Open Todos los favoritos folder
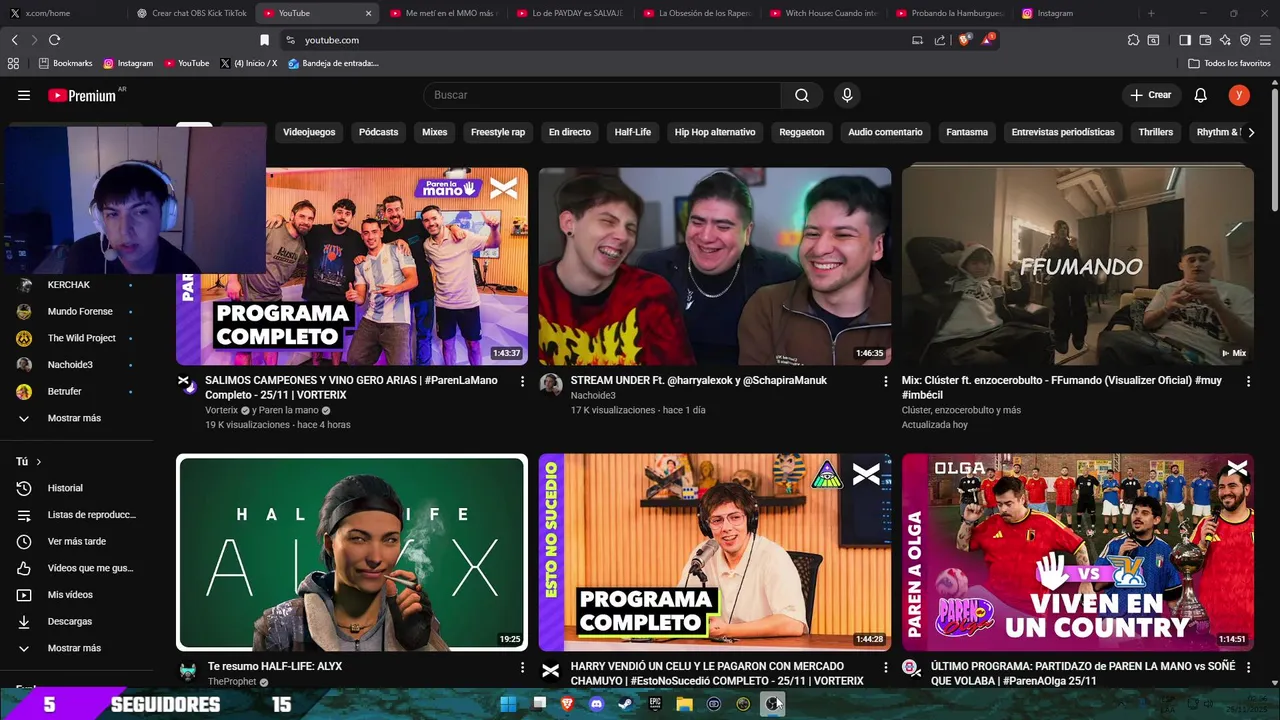The image size is (1280, 720). click(1229, 63)
